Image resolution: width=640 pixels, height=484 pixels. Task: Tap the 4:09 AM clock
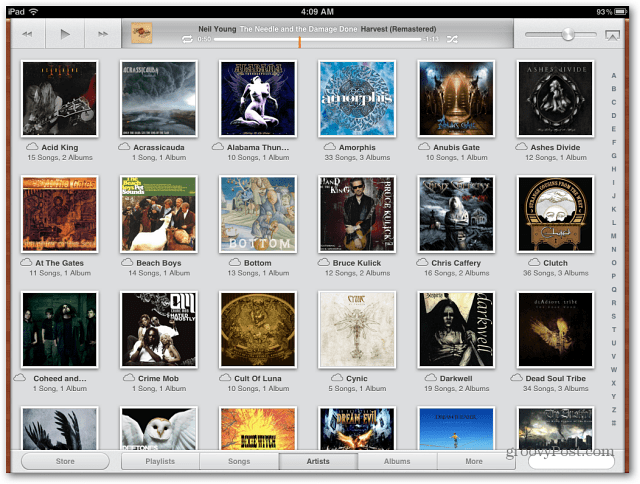pyautogui.click(x=317, y=11)
